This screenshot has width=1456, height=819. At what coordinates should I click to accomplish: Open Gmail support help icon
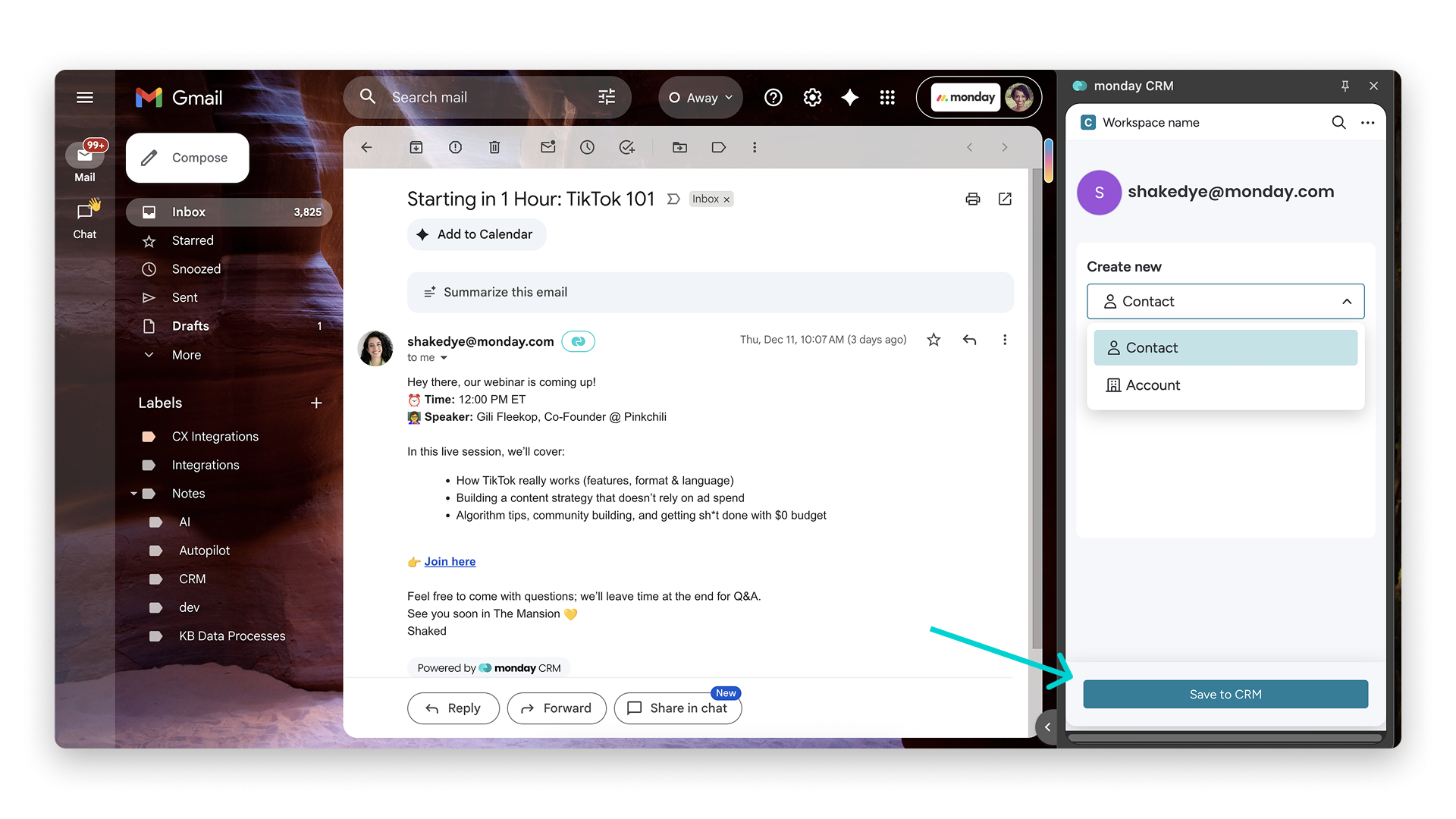[773, 97]
